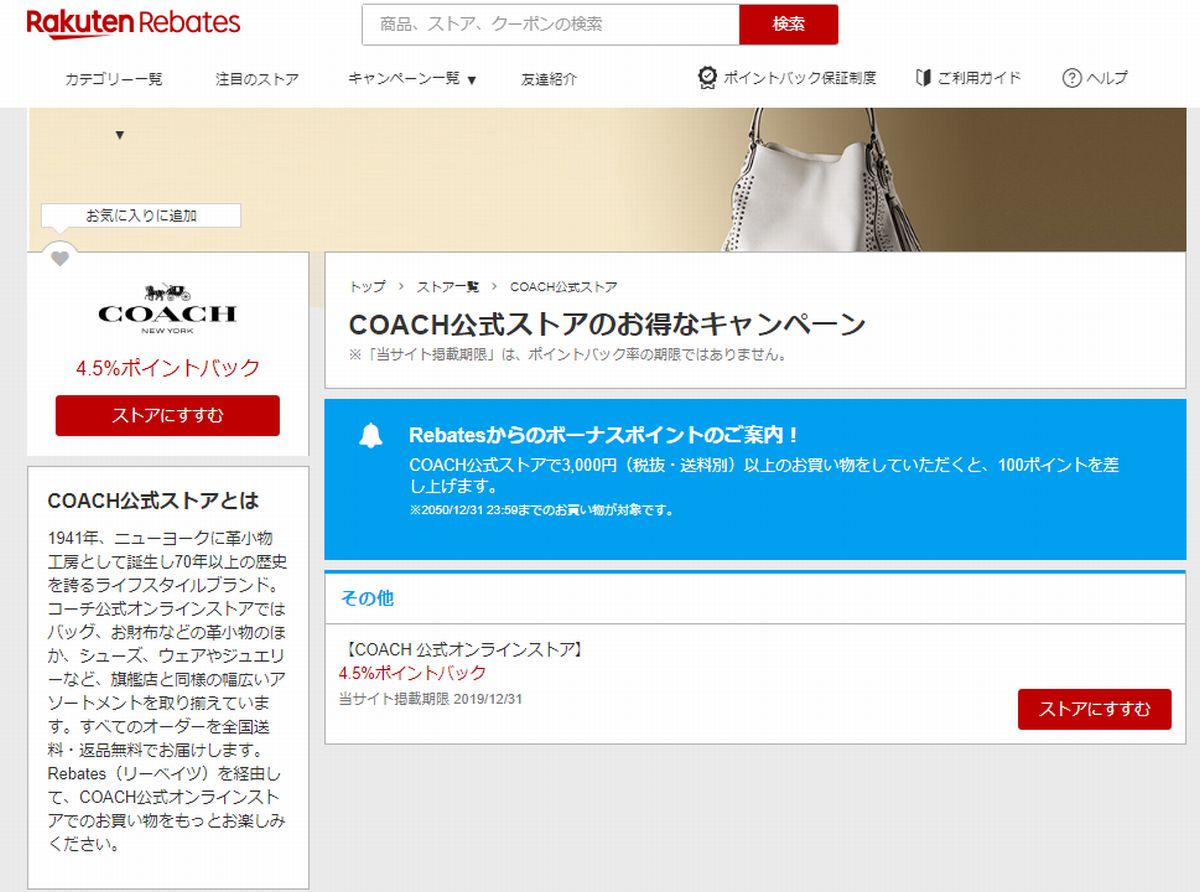Click the bell notification icon
The image size is (1200, 892).
371,436
